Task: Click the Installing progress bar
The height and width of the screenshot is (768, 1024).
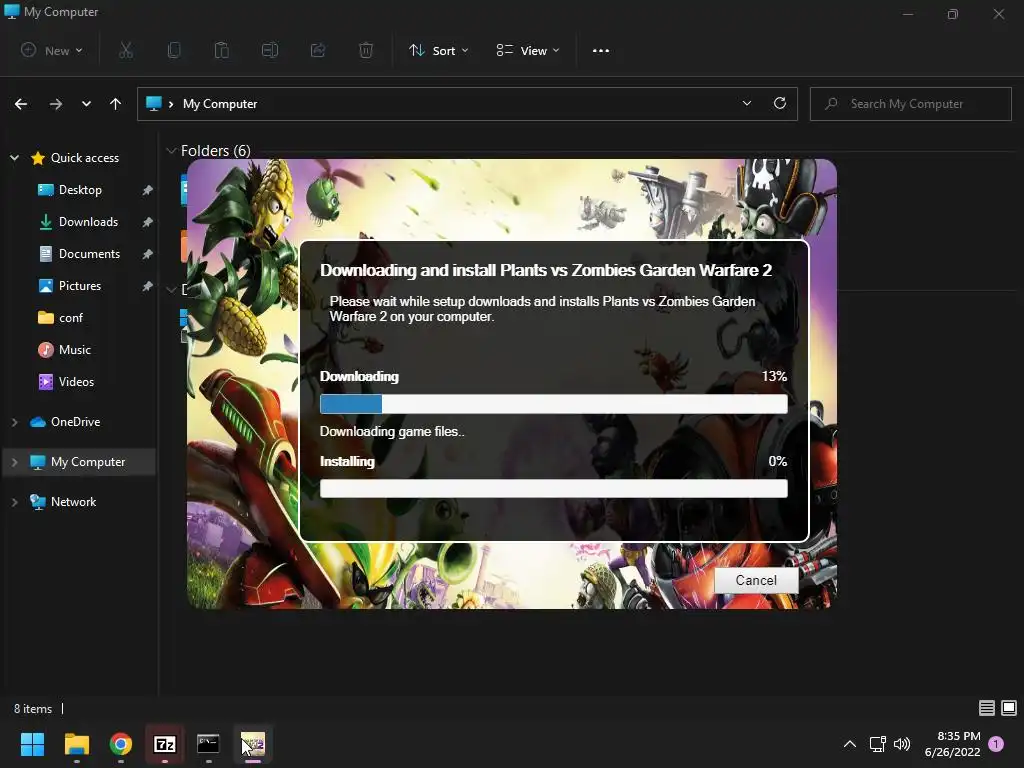Action: tap(554, 488)
